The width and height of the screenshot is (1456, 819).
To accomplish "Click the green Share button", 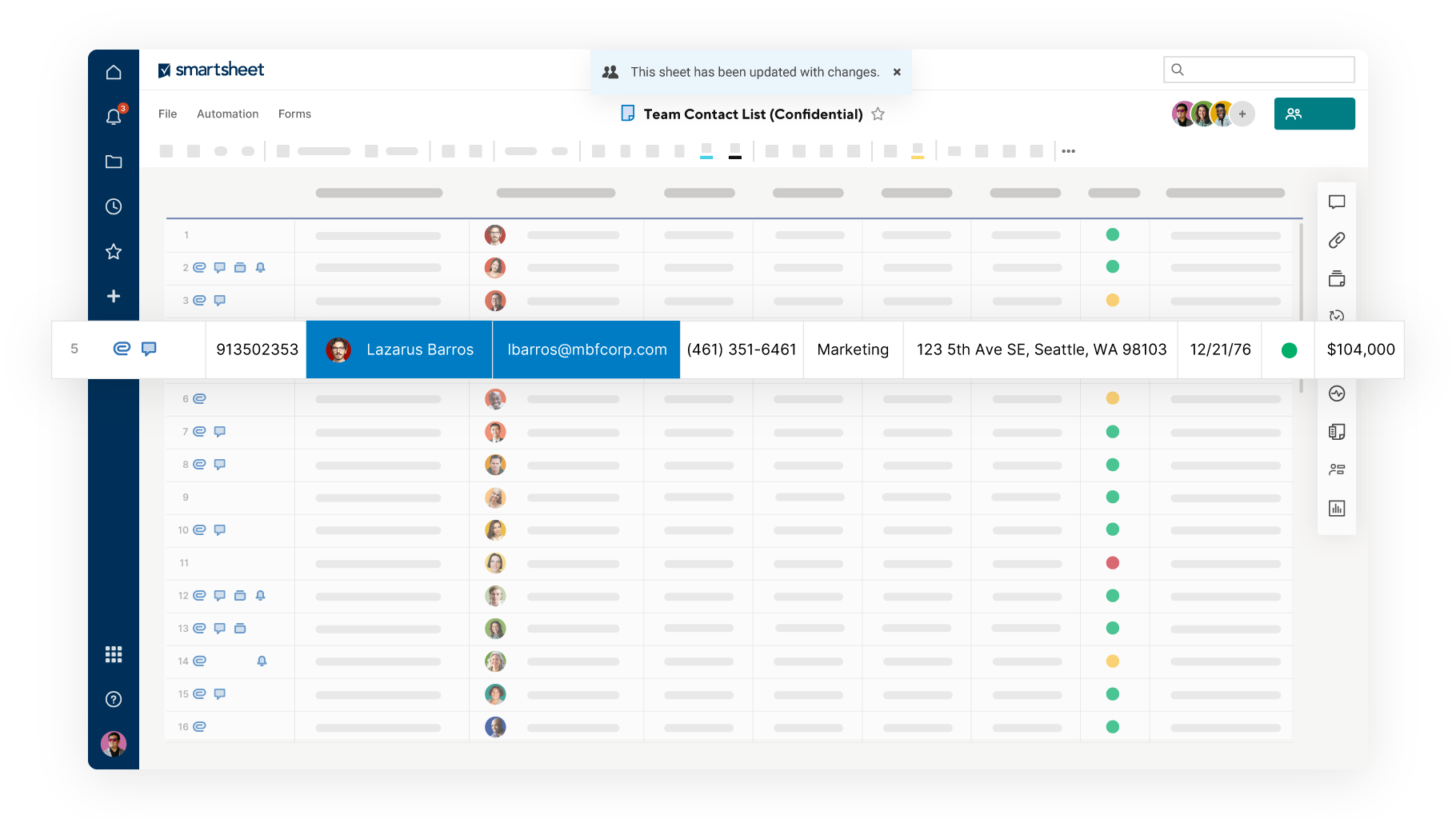I will point(1314,114).
